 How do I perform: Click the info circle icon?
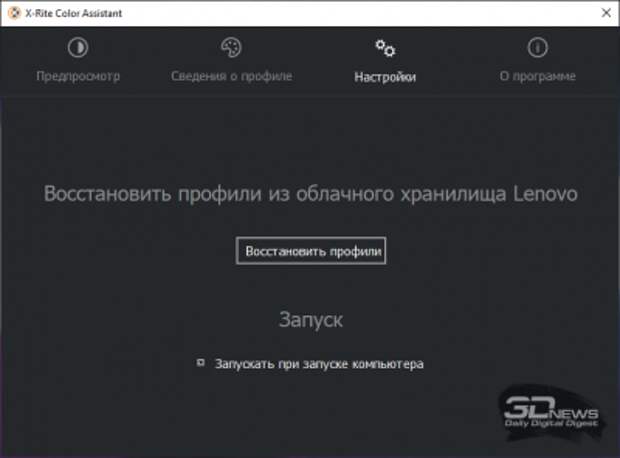tap(537, 48)
